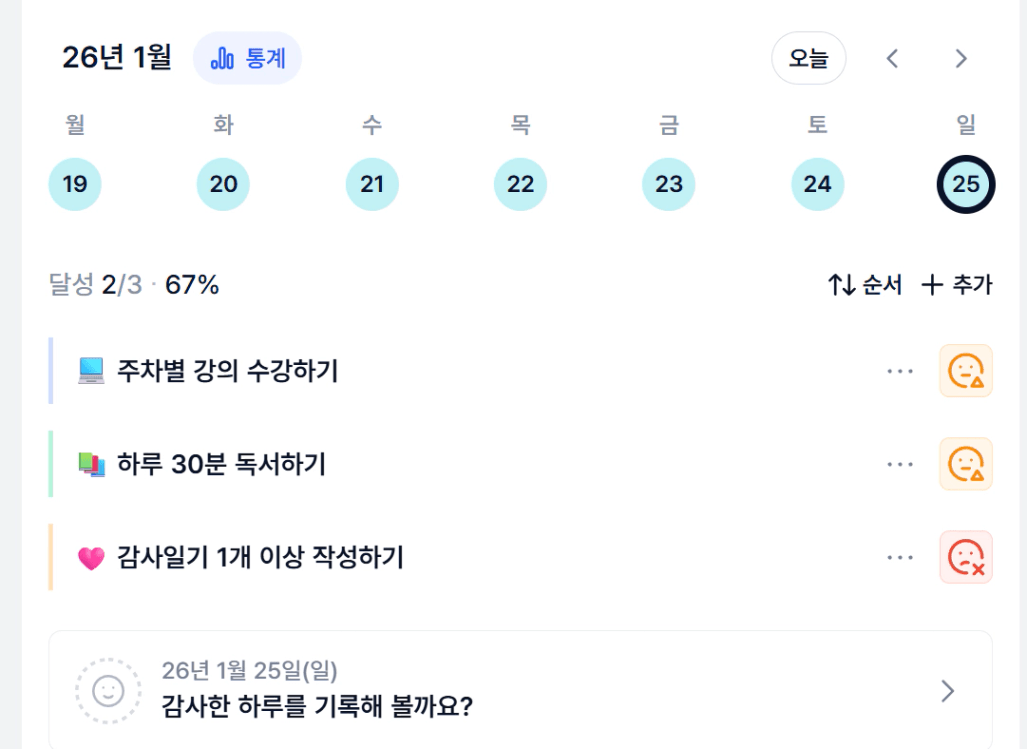Toggle the red failed face for 감사일기 habit
This screenshot has width=1027, height=749.
point(965,557)
